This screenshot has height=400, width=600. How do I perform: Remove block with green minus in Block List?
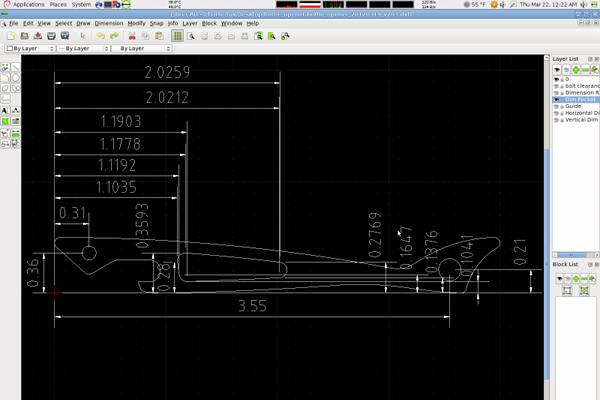click(x=584, y=278)
